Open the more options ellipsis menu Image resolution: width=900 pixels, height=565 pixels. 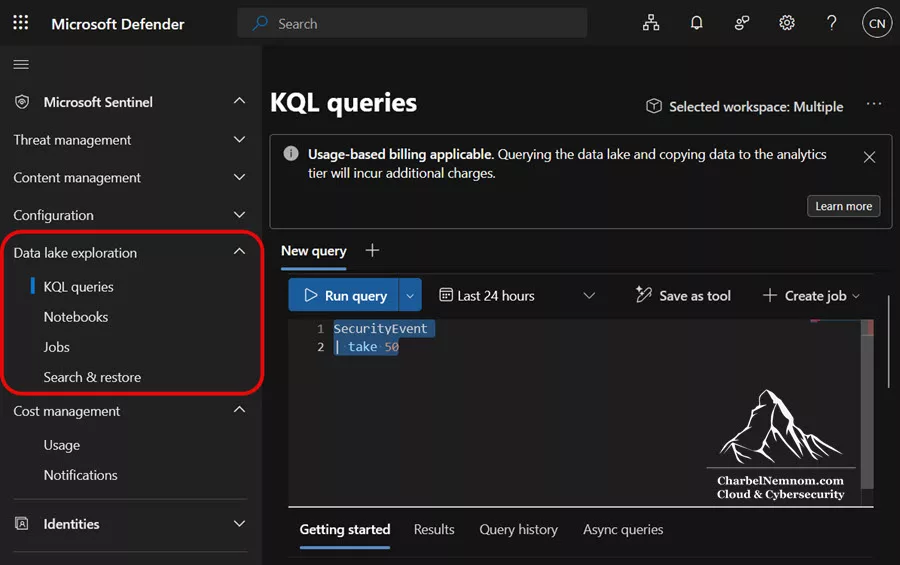(x=874, y=104)
